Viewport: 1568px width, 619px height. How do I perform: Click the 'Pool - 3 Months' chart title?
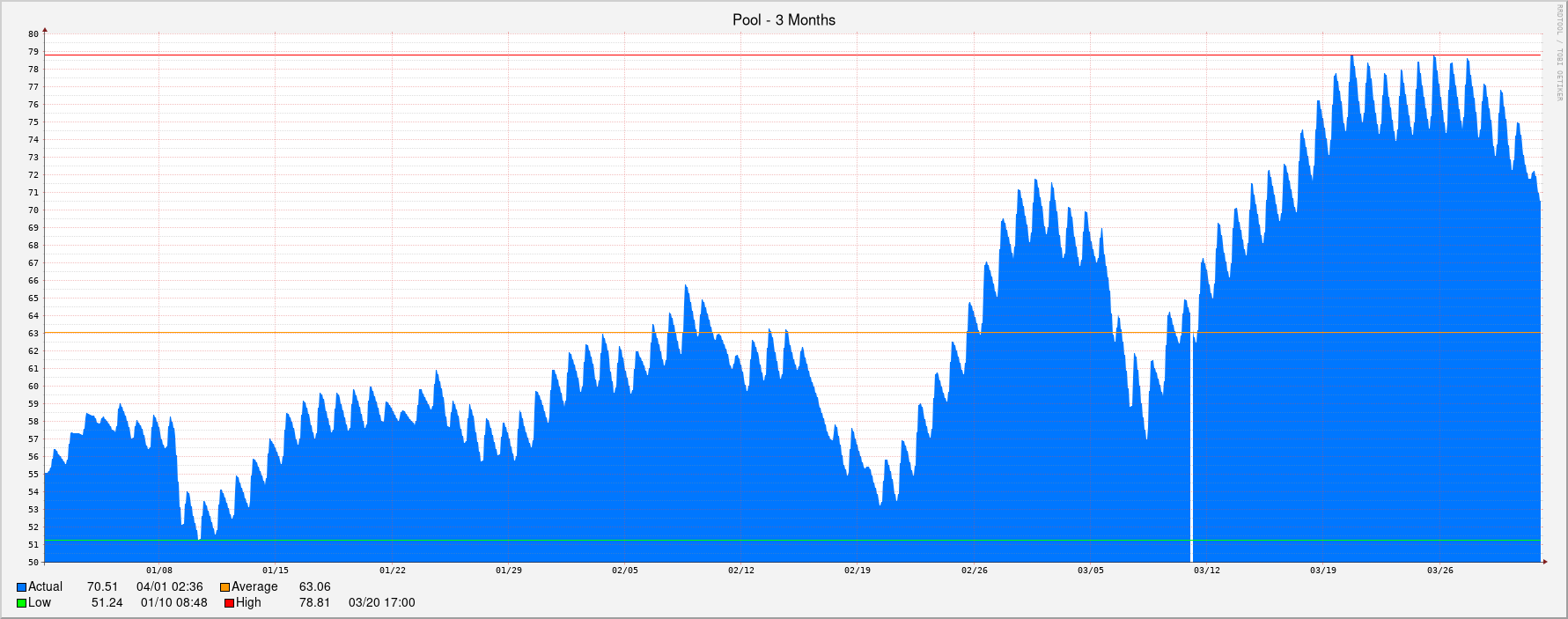tap(784, 19)
